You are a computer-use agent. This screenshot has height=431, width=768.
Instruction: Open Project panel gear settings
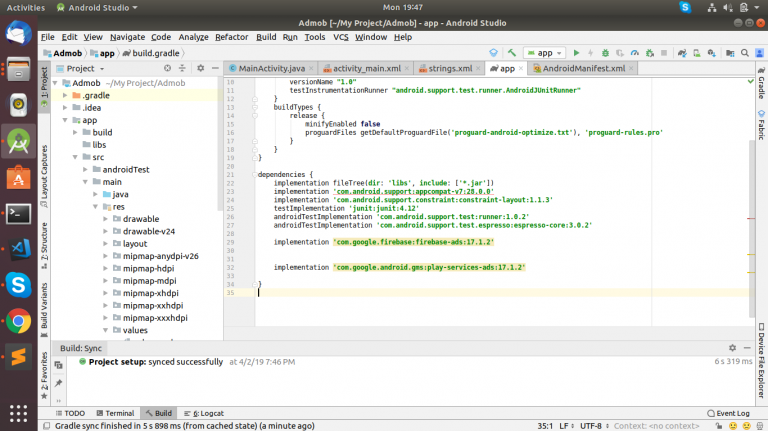pyautogui.click(x=200, y=69)
